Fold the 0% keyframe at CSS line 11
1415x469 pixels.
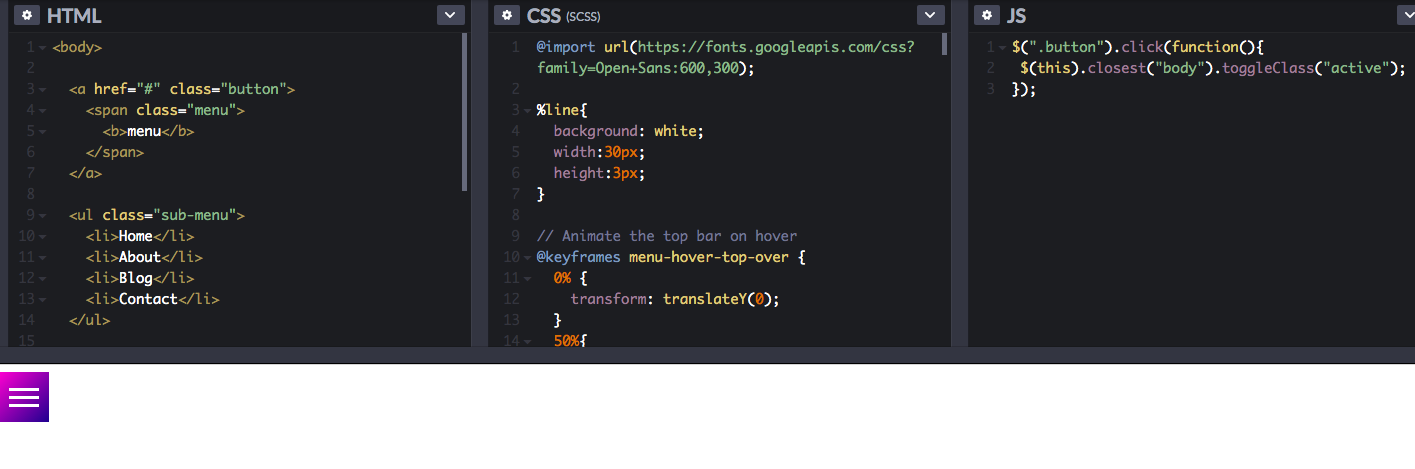(x=527, y=279)
